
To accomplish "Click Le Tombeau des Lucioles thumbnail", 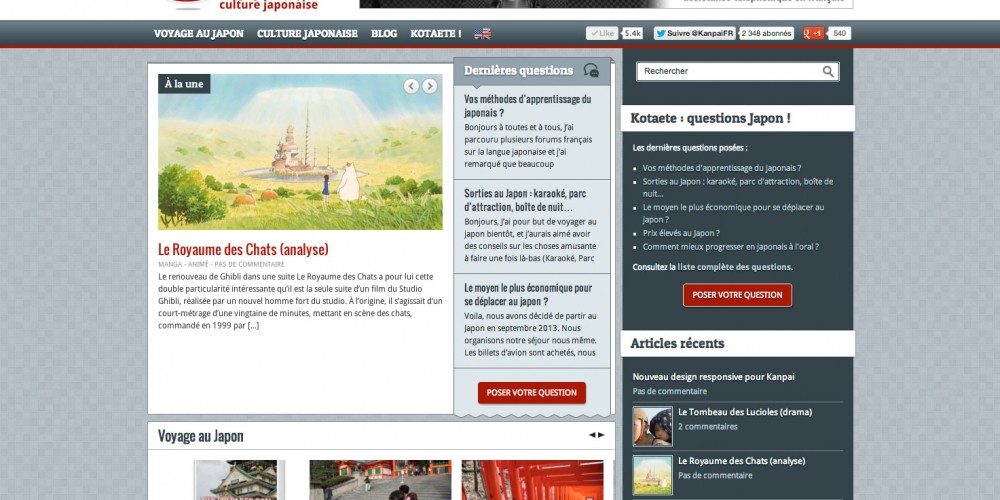I will pyautogui.click(x=652, y=427).
